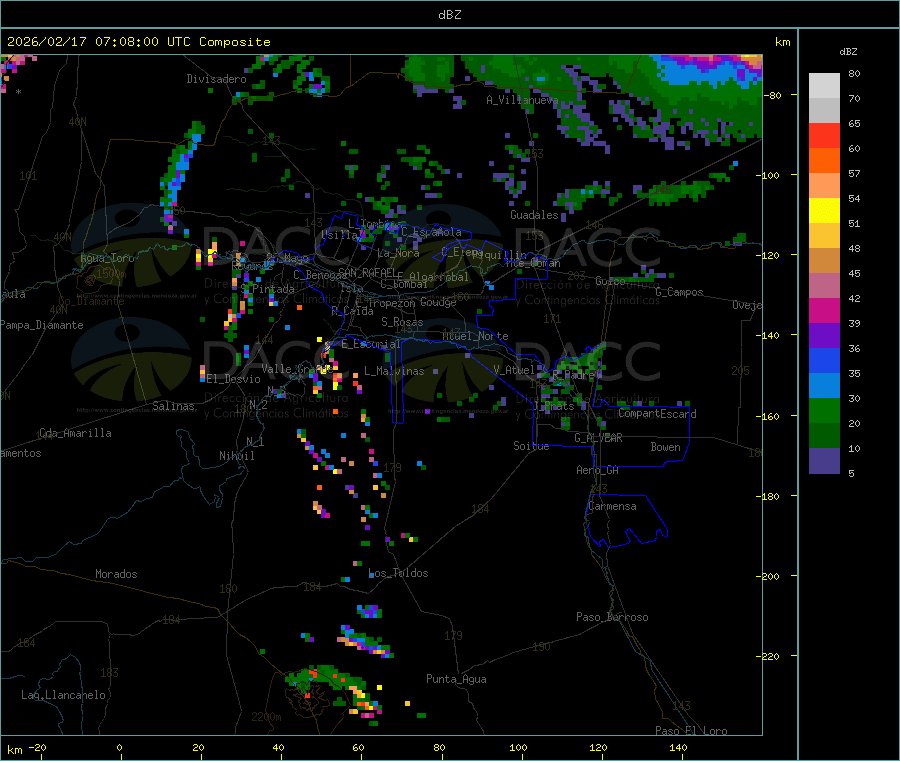Click the light gray 70-80 dBZ legend swatch
Viewport: 900px width, 761px height.
[824, 86]
